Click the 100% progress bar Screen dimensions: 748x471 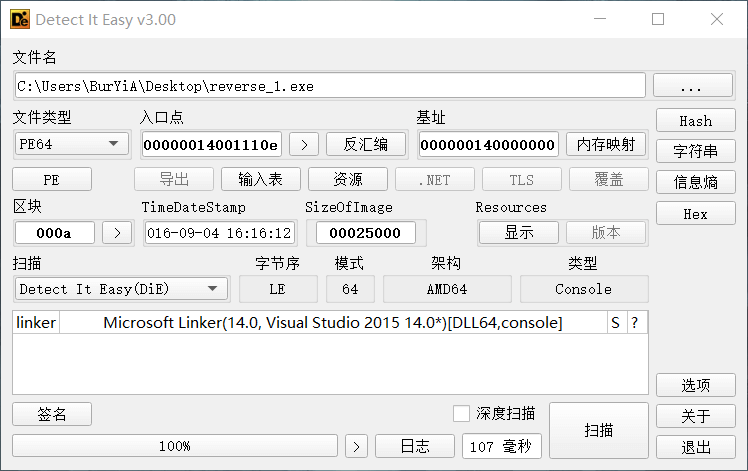tap(175, 446)
